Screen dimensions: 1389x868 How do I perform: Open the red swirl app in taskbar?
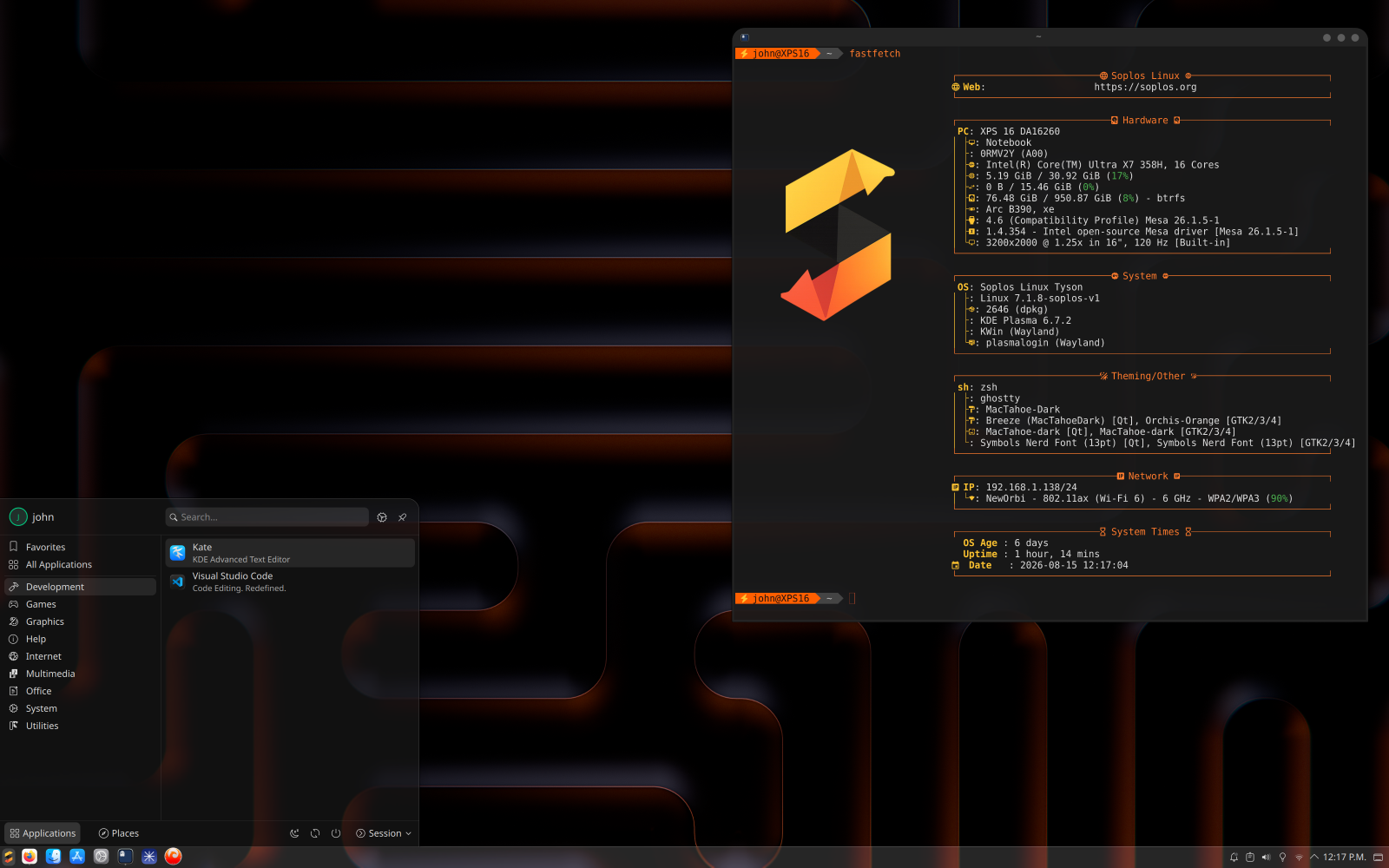(174, 856)
